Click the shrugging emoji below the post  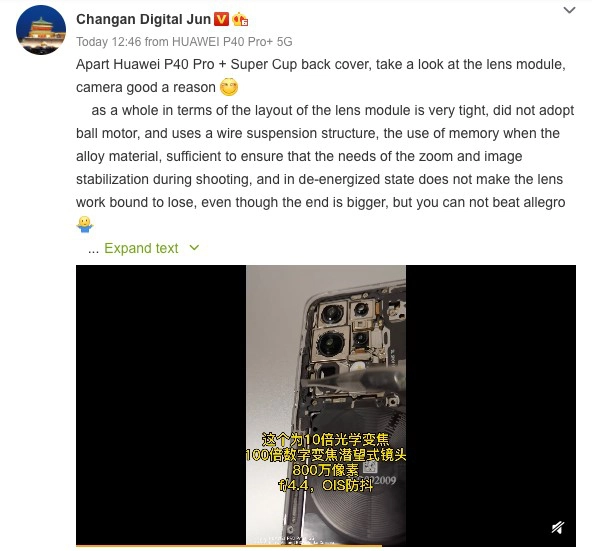click(x=85, y=224)
